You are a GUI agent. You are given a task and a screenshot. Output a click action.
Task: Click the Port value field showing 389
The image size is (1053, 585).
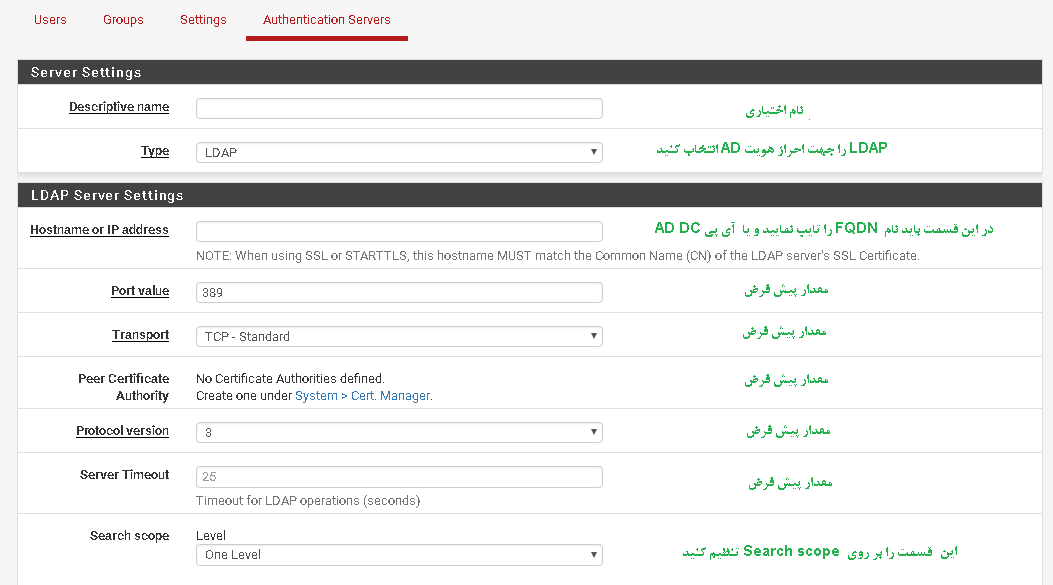point(399,292)
